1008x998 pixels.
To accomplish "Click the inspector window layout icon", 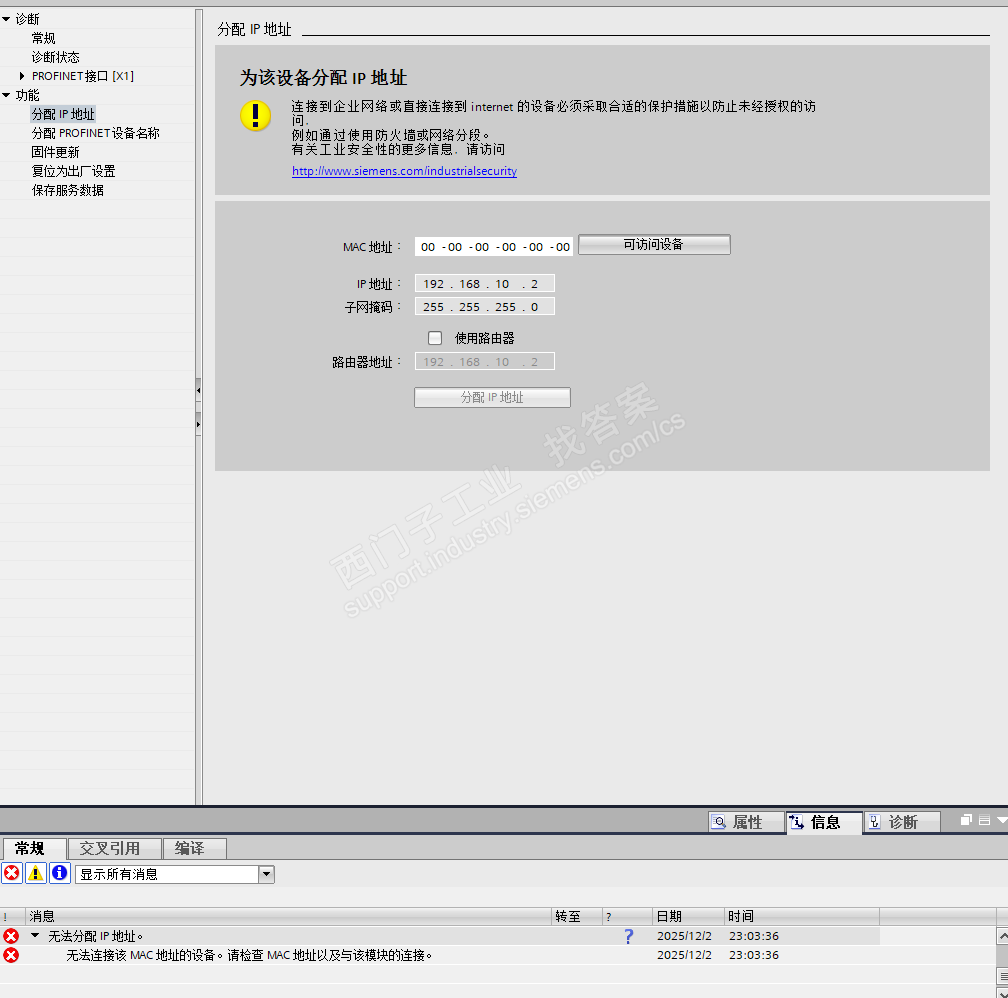I will point(984,820).
